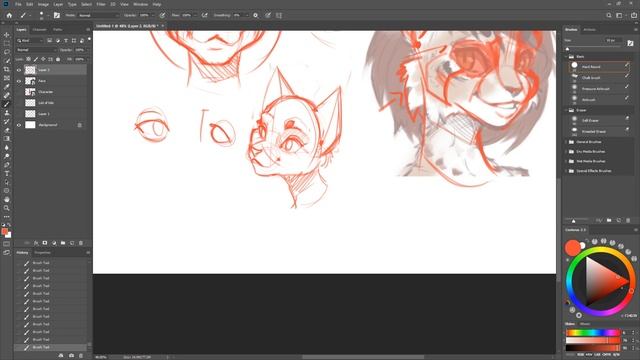Open the Flow dropdown arrow
The width and height of the screenshot is (640, 360).
pyautogui.click(x=196, y=16)
